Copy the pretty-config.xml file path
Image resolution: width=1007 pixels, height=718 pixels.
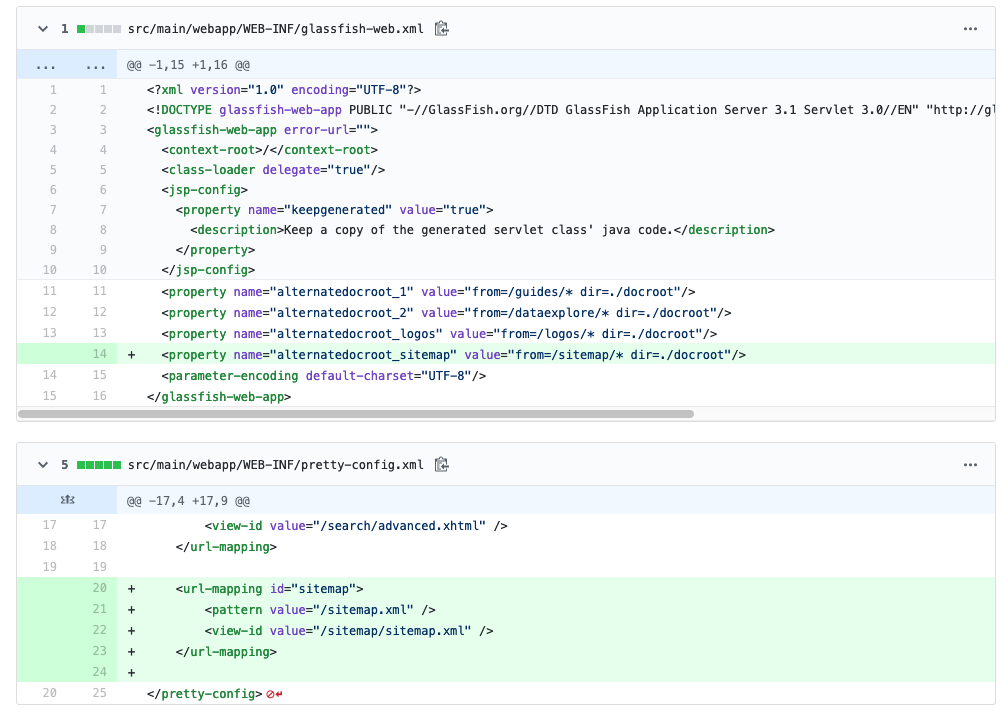443,465
